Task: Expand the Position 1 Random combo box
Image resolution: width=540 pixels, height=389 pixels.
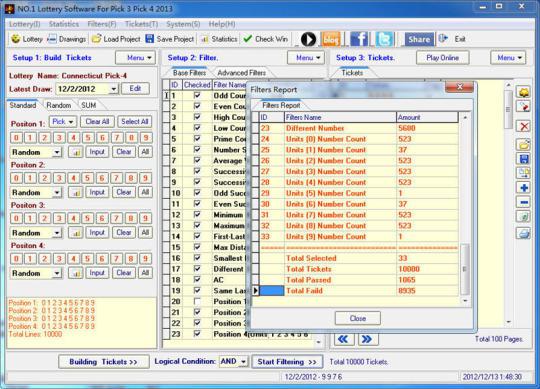Action: click(x=57, y=152)
